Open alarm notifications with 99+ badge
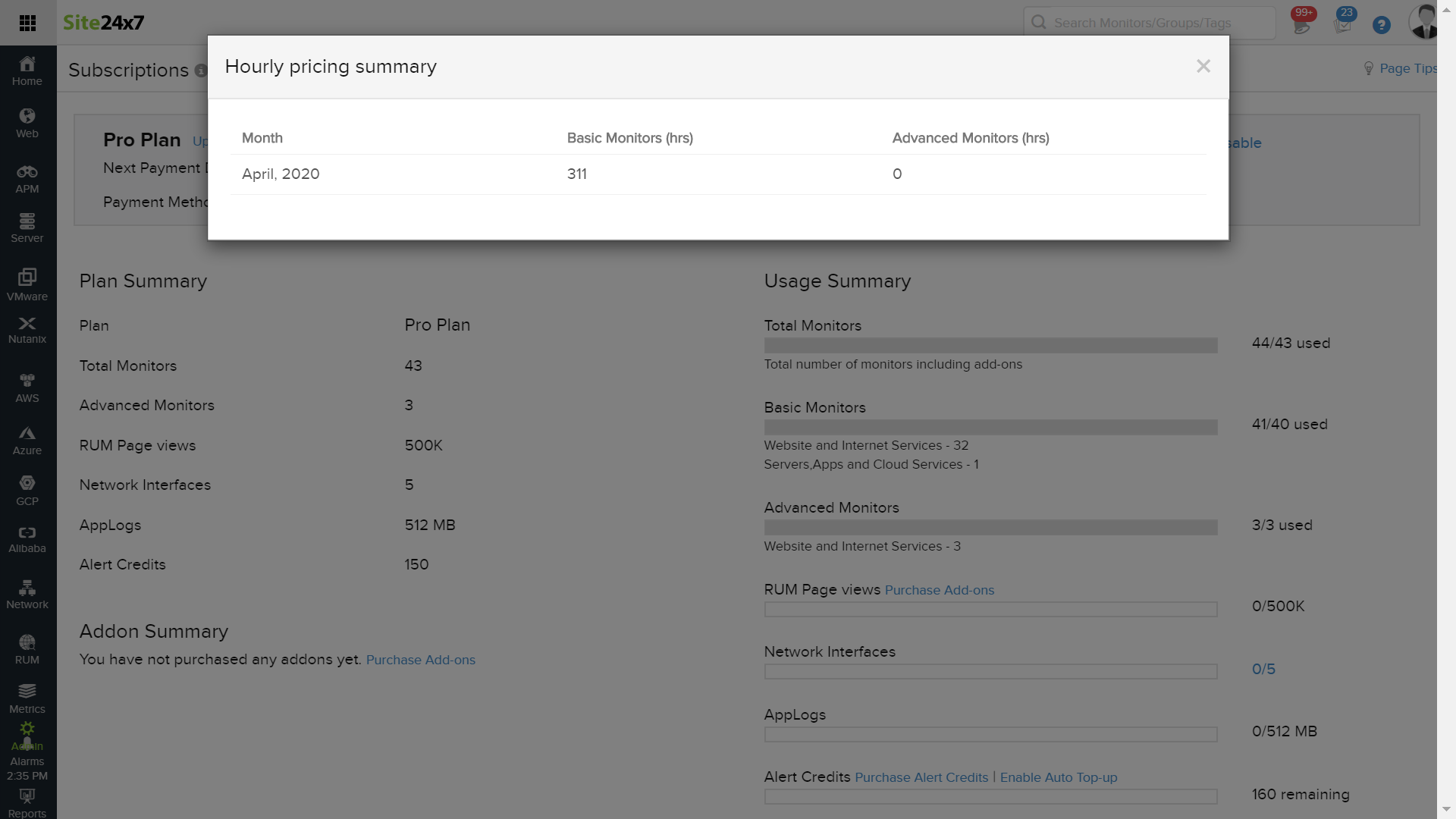1456x819 pixels. pos(1303,22)
